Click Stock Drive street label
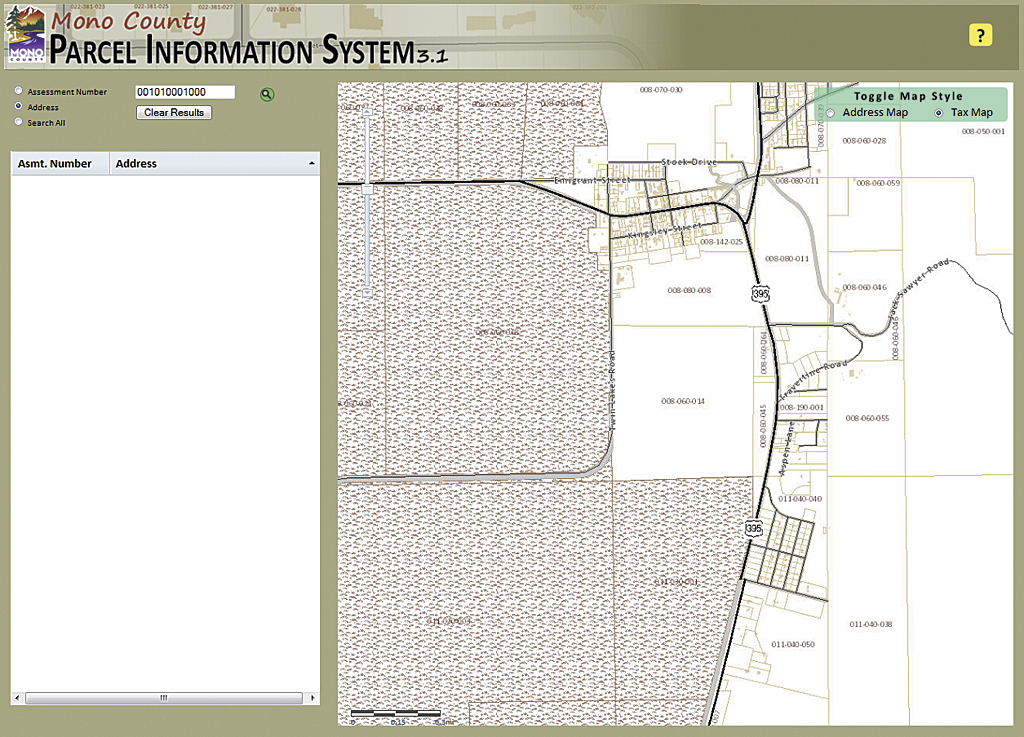Viewport: 1024px width, 737px height. [x=689, y=162]
